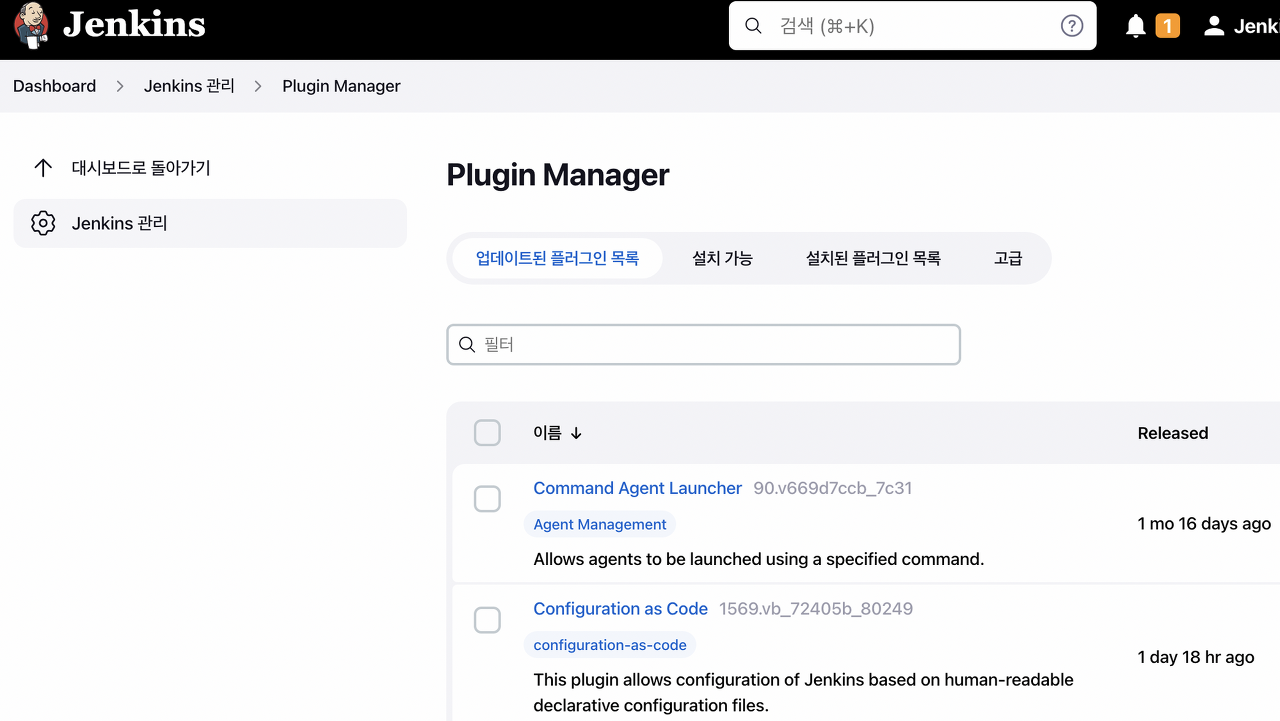
Task: Click the '1 mo 16 days ago' release time
Action: [x=1205, y=524]
